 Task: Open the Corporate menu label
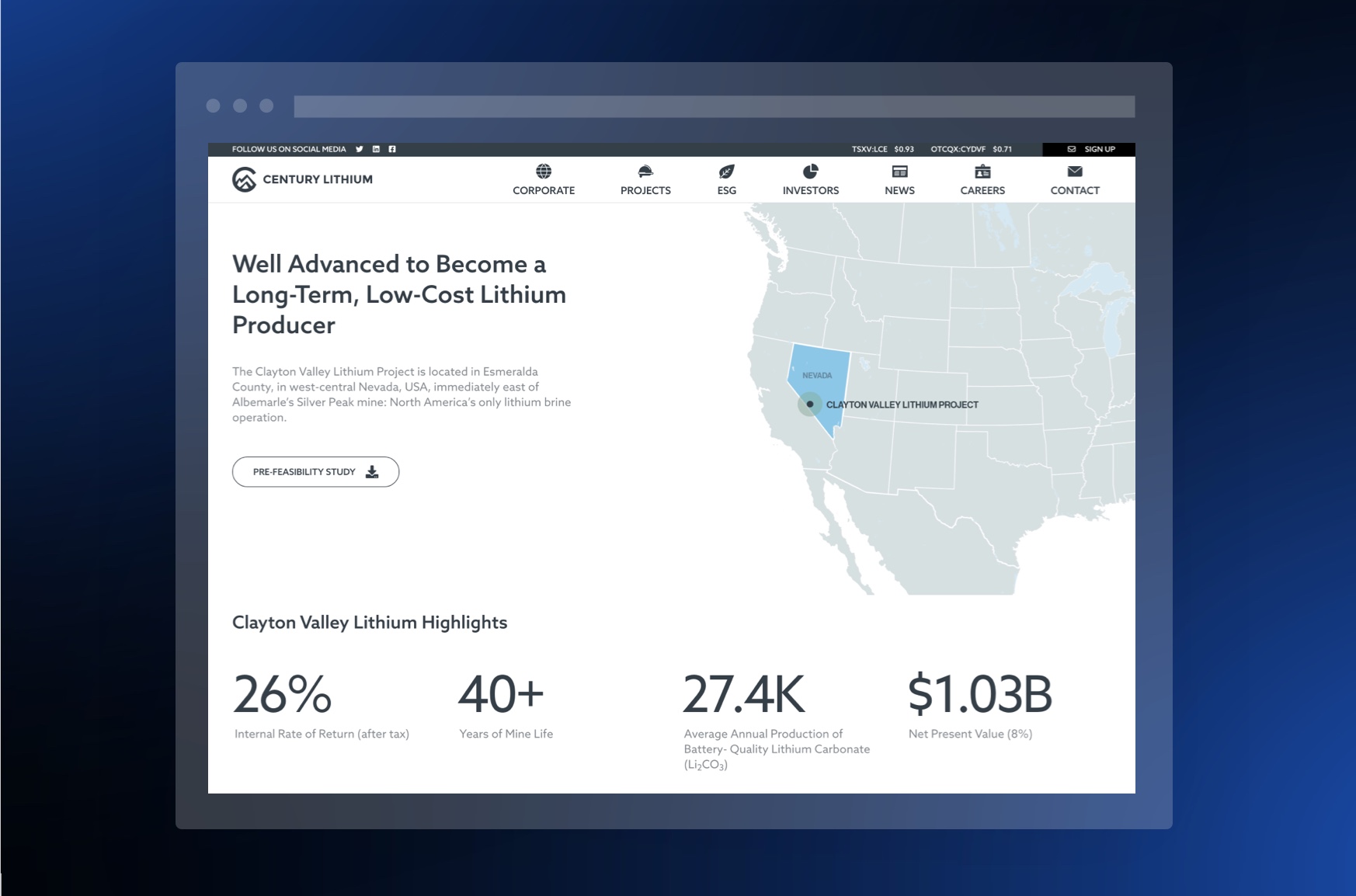[544, 190]
